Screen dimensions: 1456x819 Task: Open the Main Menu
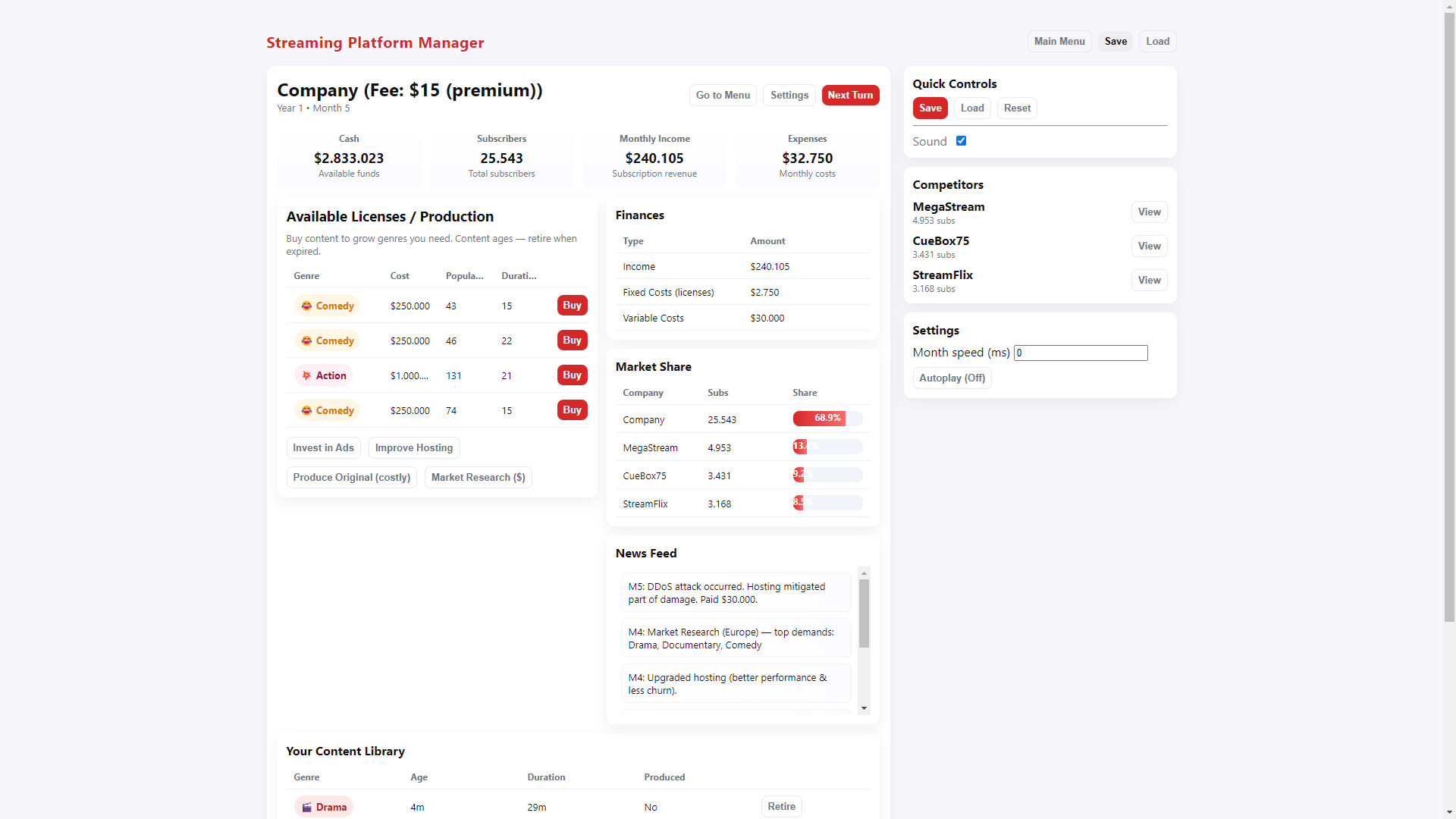click(x=1059, y=41)
